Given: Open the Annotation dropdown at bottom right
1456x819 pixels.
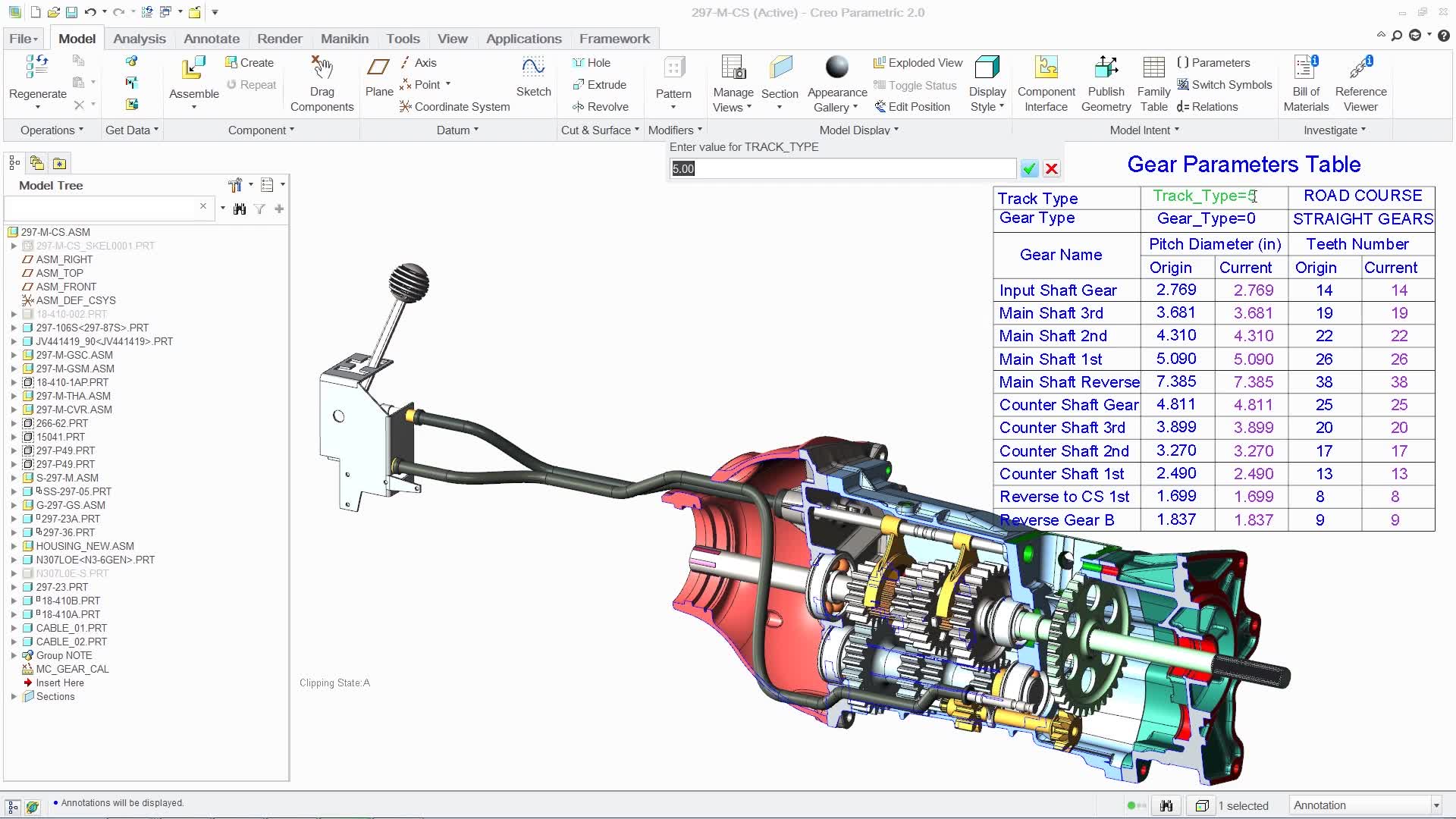Looking at the screenshot, I should pos(1436,805).
